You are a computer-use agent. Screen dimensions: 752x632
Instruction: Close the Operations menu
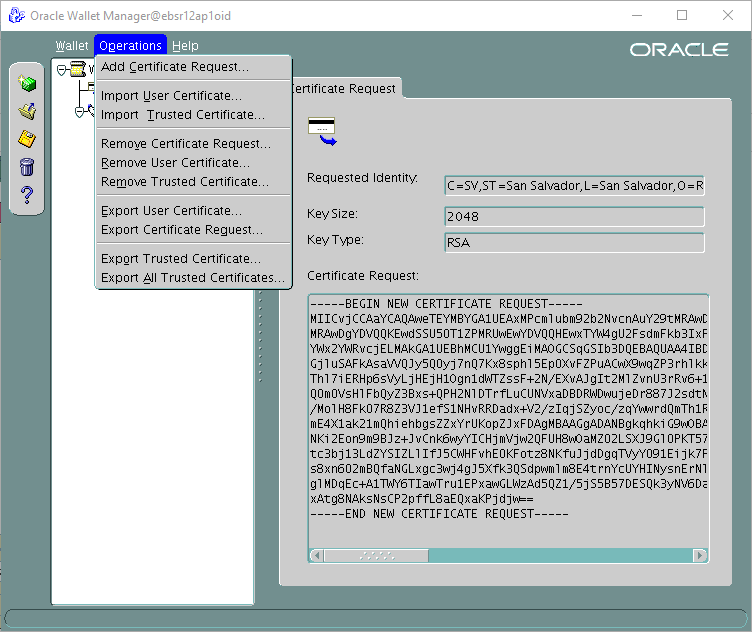[130, 46]
